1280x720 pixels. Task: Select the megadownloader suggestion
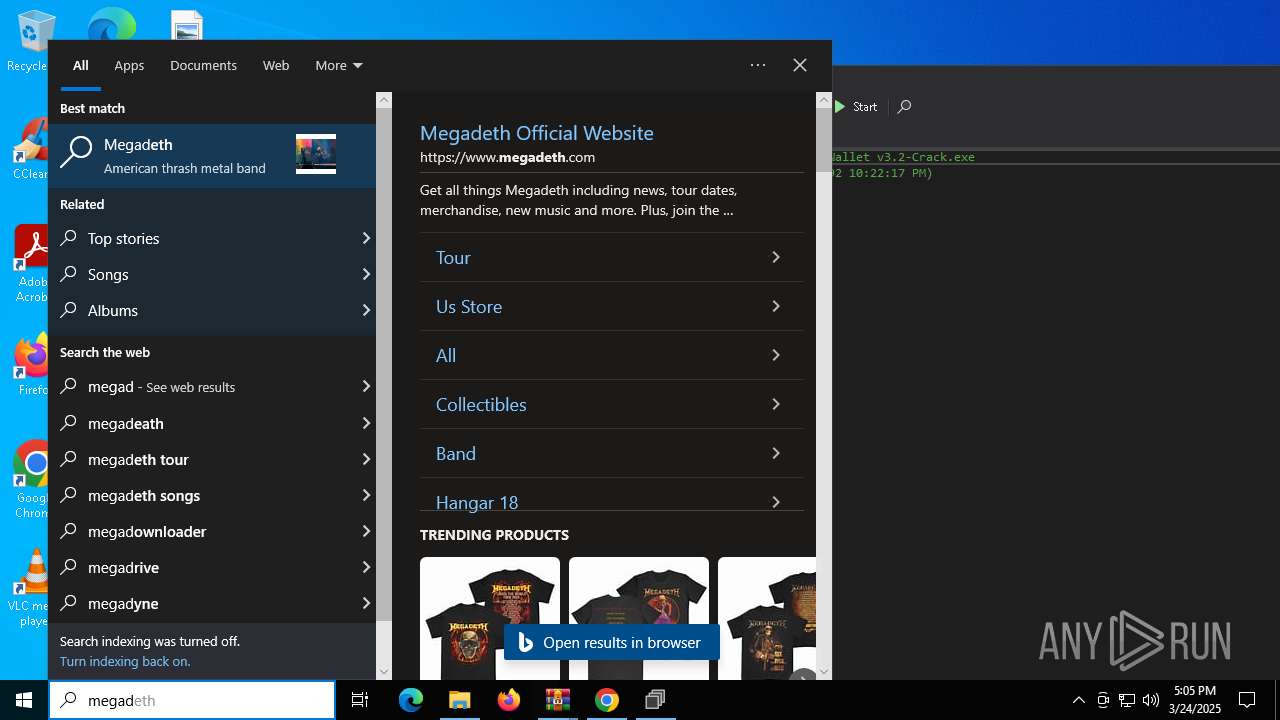point(212,531)
